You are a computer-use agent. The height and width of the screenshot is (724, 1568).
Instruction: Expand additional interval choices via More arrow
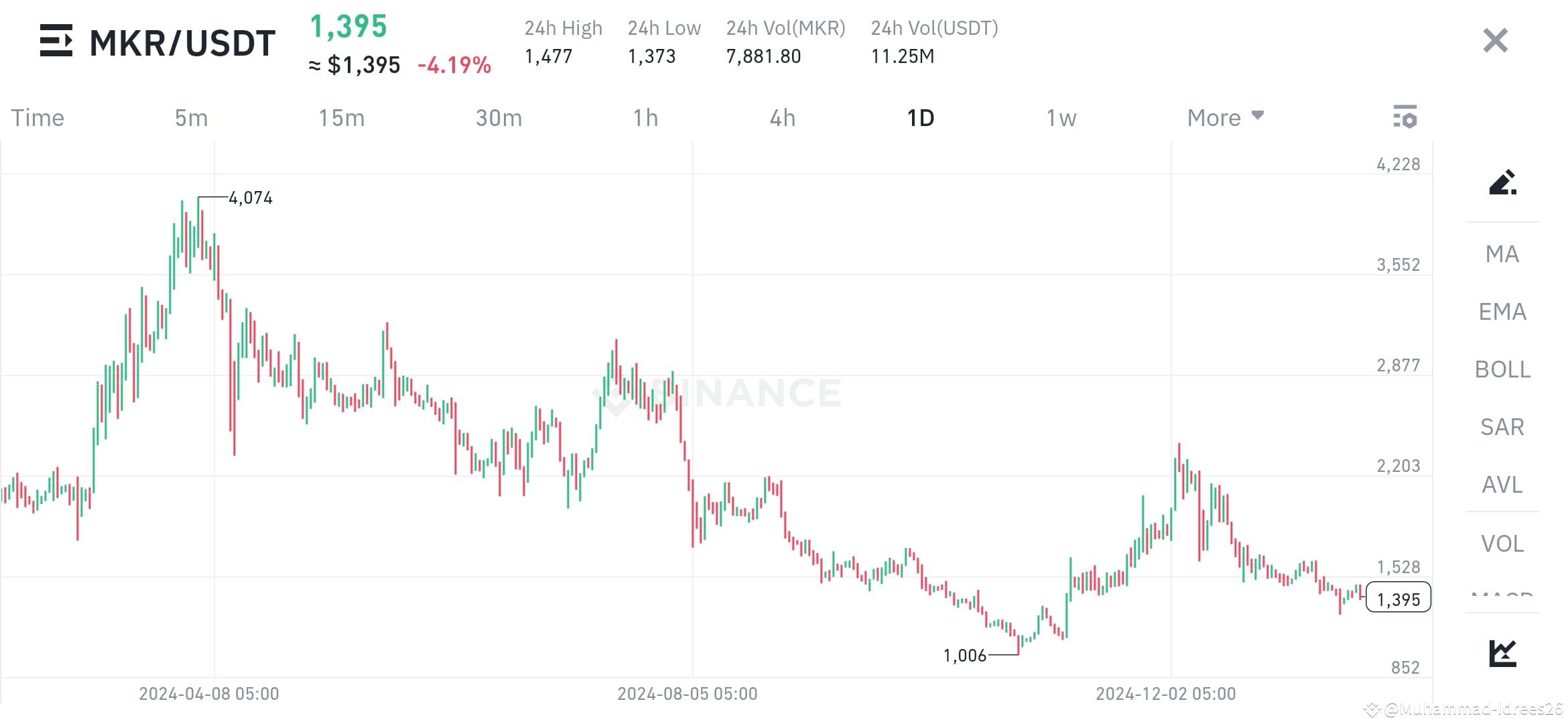tap(1257, 115)
